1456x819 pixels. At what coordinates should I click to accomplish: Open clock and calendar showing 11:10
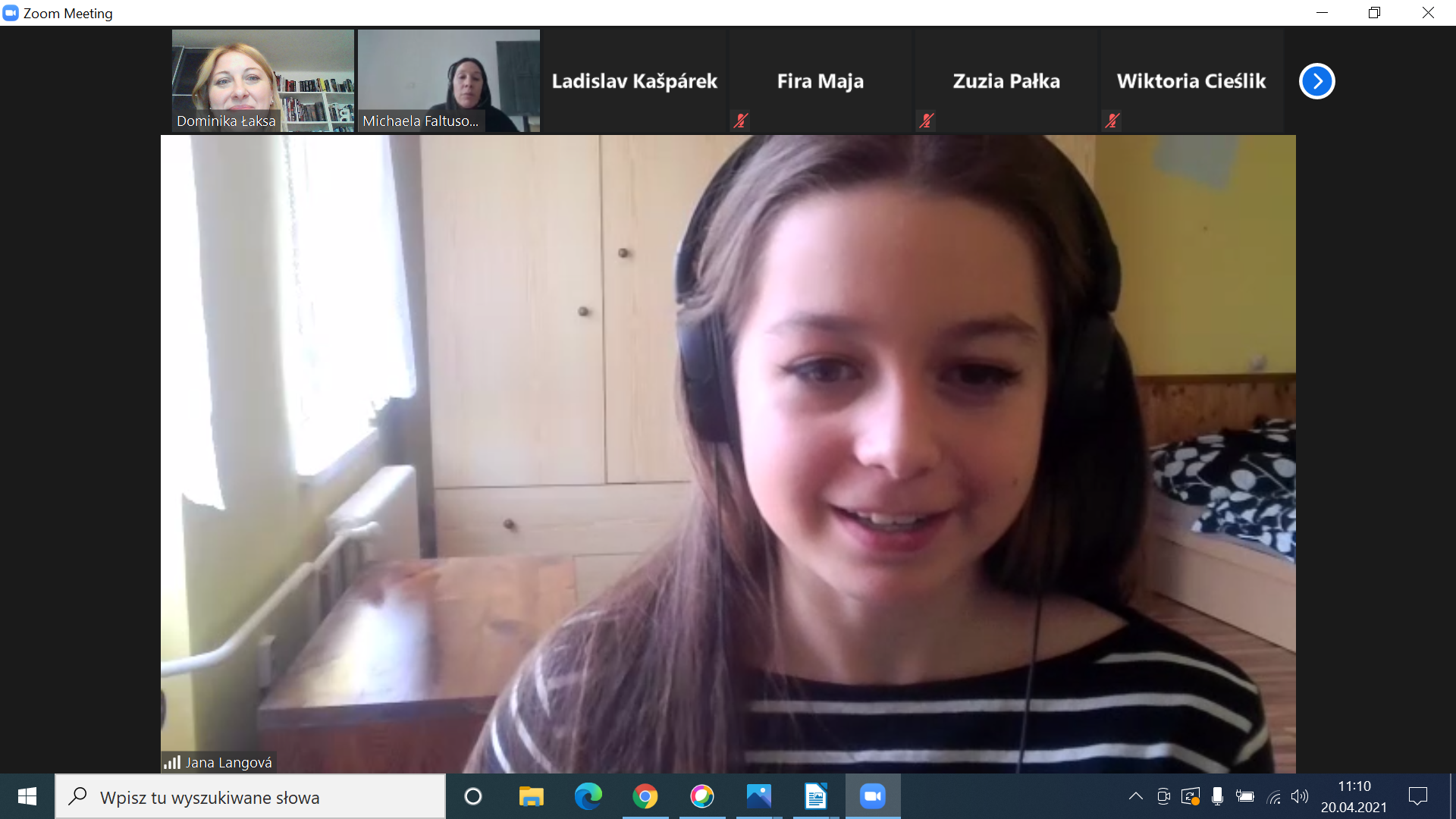pyautogui.click(x=1354, y=796)
